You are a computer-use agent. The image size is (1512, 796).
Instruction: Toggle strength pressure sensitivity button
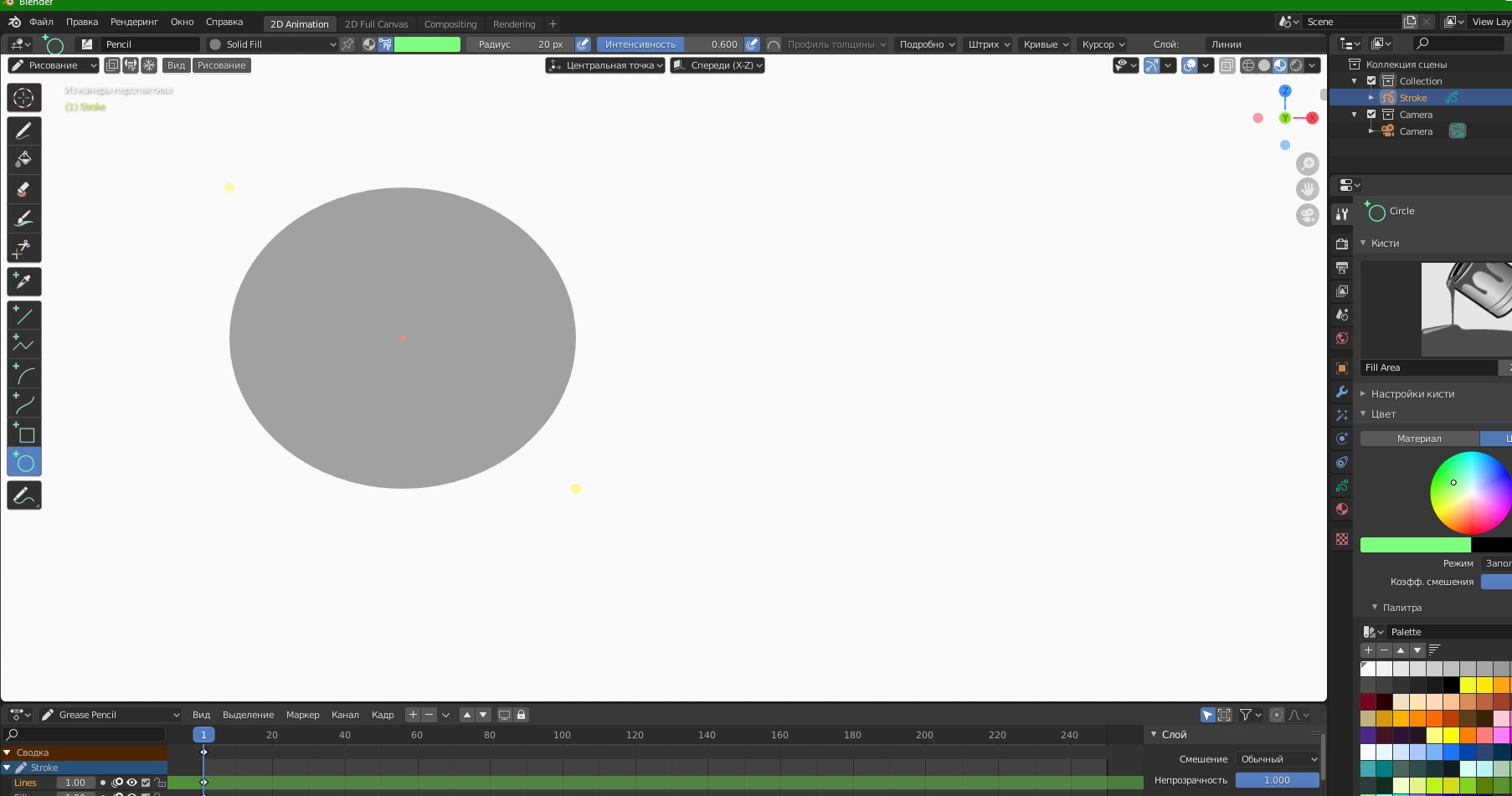[753, 44]
